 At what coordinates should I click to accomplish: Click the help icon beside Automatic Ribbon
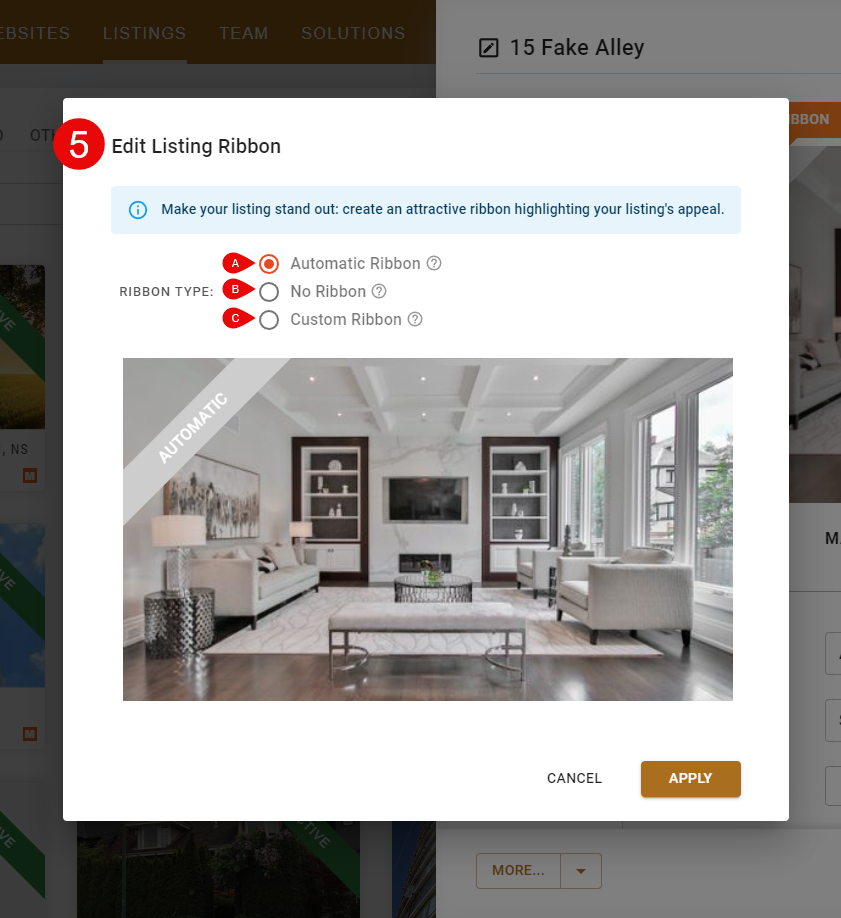[434, 263]
